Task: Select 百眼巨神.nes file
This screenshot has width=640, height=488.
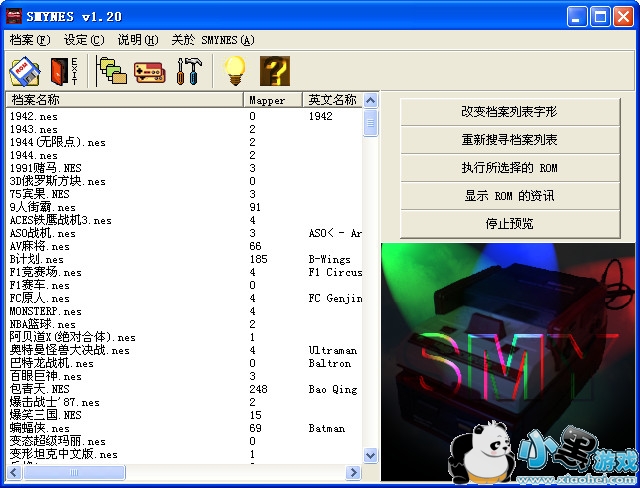Action: pyautogui.click(x=46, y=376)
